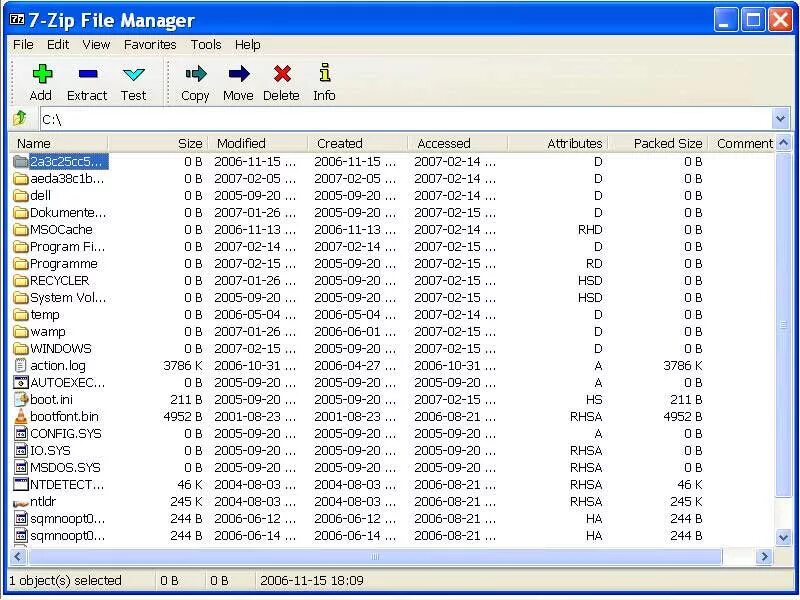This screenshot has width=800, height=600.
Task: Sort by the Comment column header
Action: point(742,143)
